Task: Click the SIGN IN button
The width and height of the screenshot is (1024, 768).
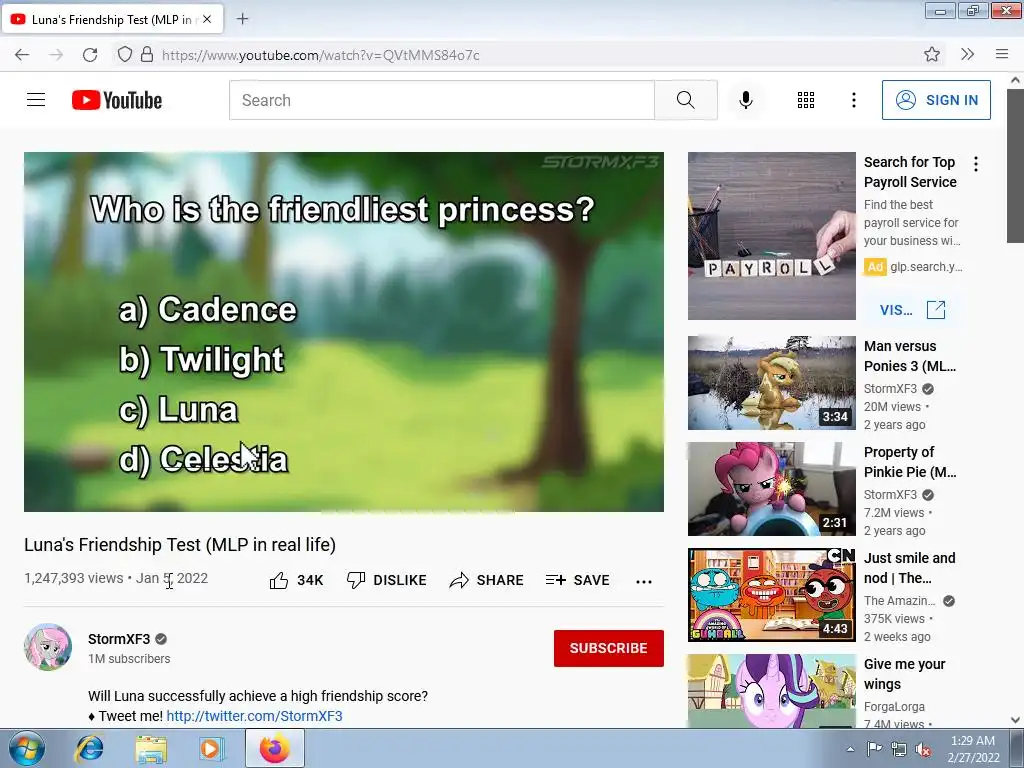Action: (936, 100)
